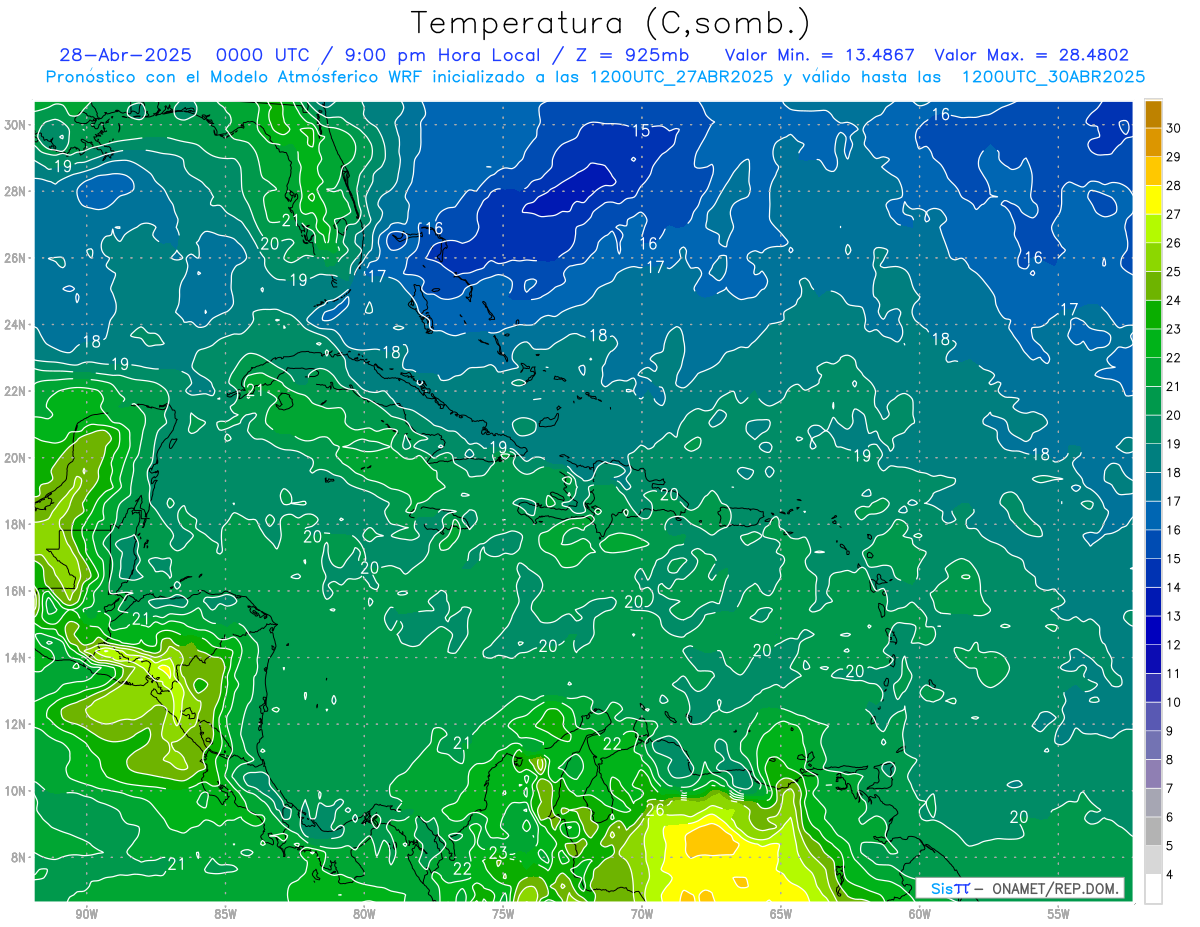This screenshot has width=1200, height=927.
Task: Click the "85W" longitude axis label
Action: click(225, 914)
